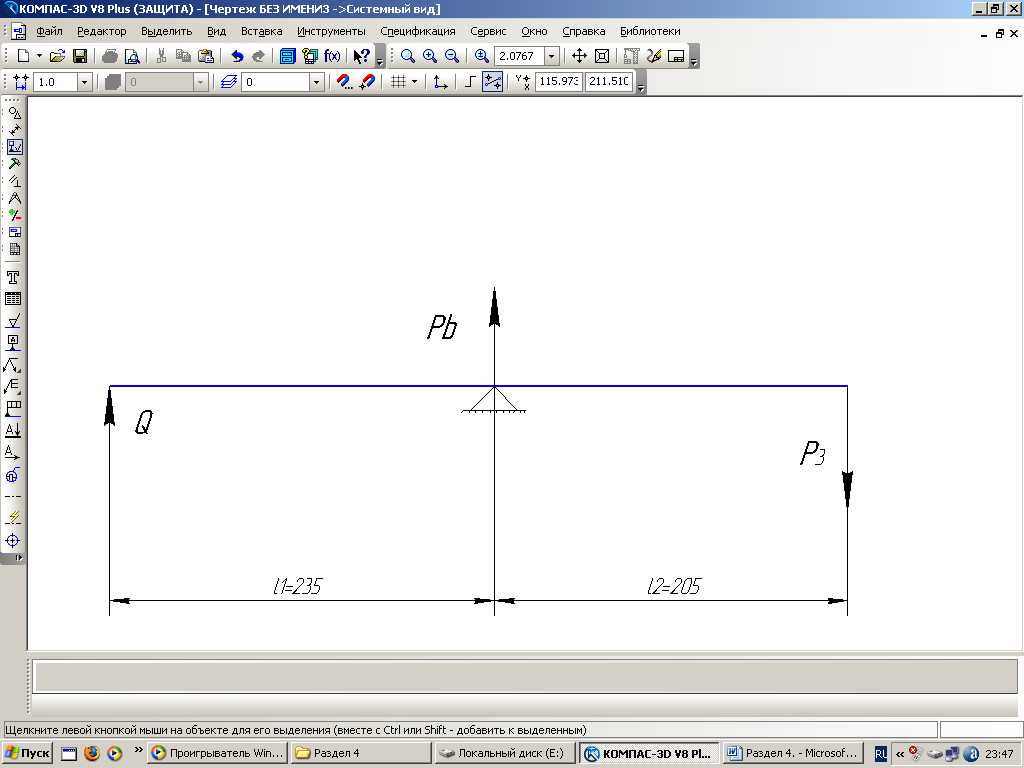Expand the layer number 0 dropdown
1024x768 pixels.
point(317,82)
